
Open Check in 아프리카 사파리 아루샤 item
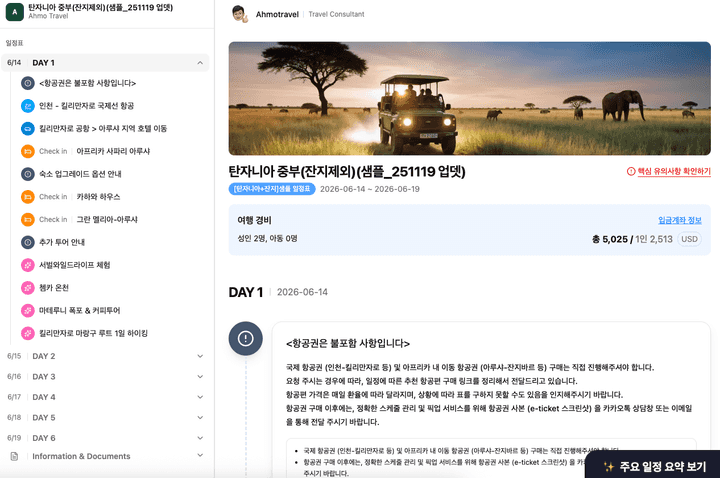point(95,151)
